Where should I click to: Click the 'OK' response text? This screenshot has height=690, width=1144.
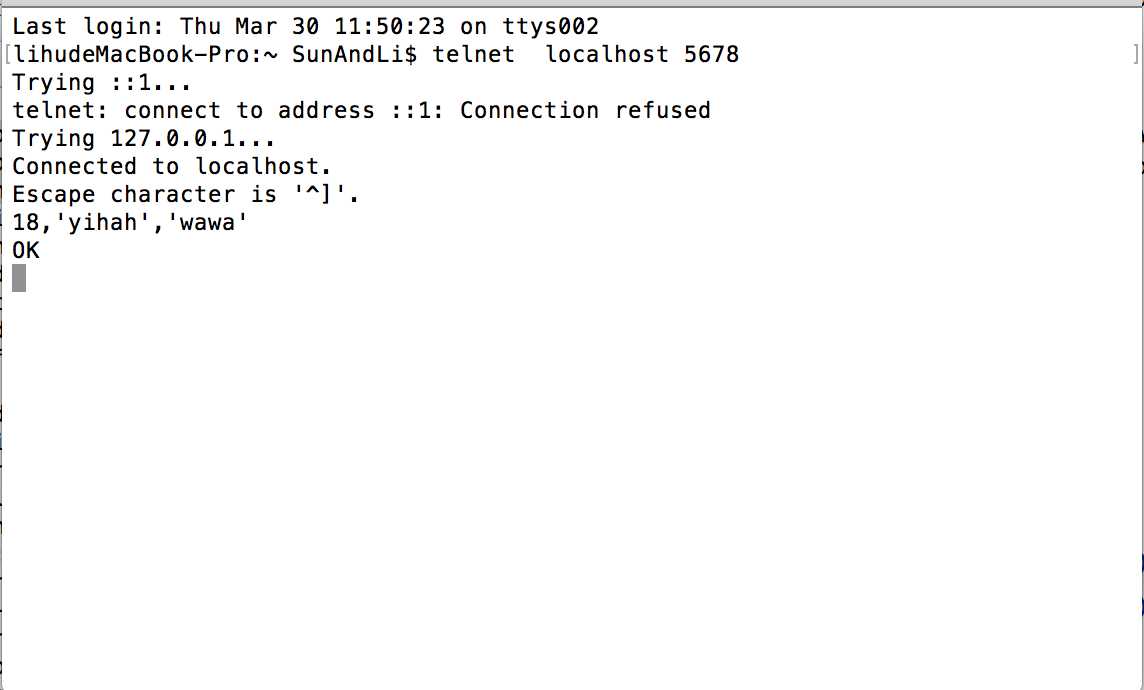26,251
